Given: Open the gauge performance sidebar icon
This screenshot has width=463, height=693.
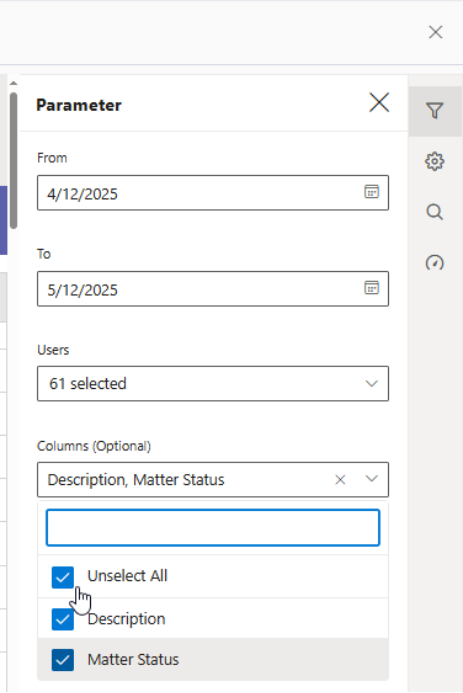Looking at the screenshot, I should (435, 263).
